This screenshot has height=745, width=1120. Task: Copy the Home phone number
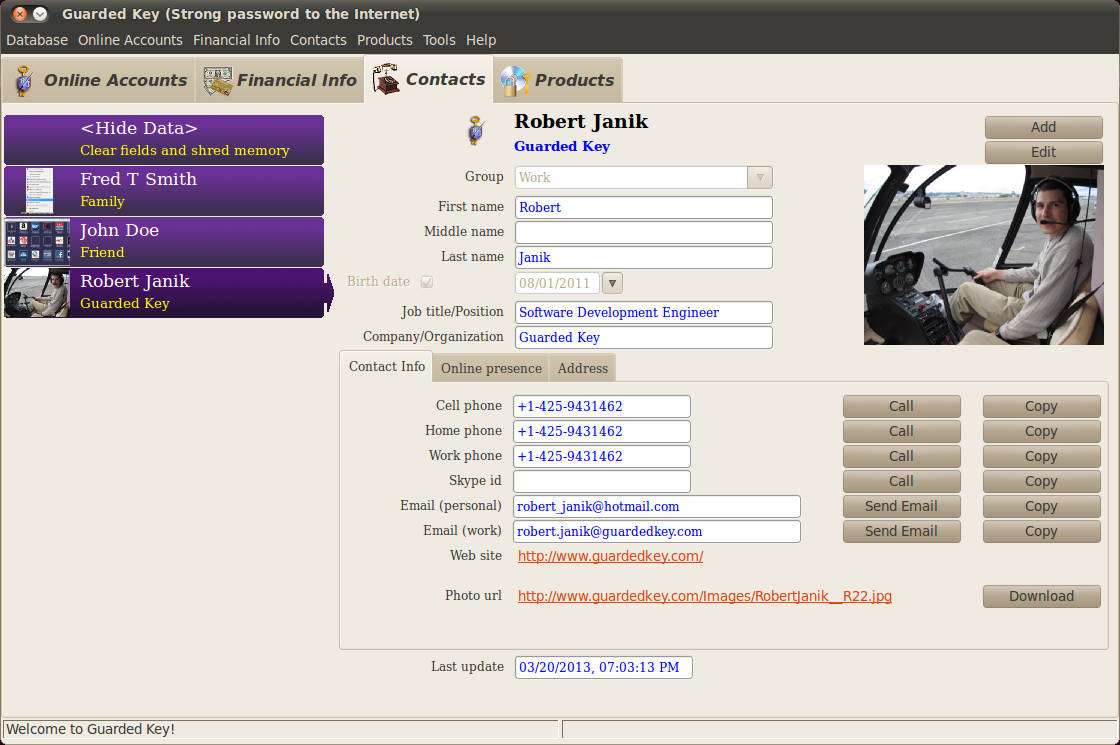pyautogui.click(x=1041, y=431)
